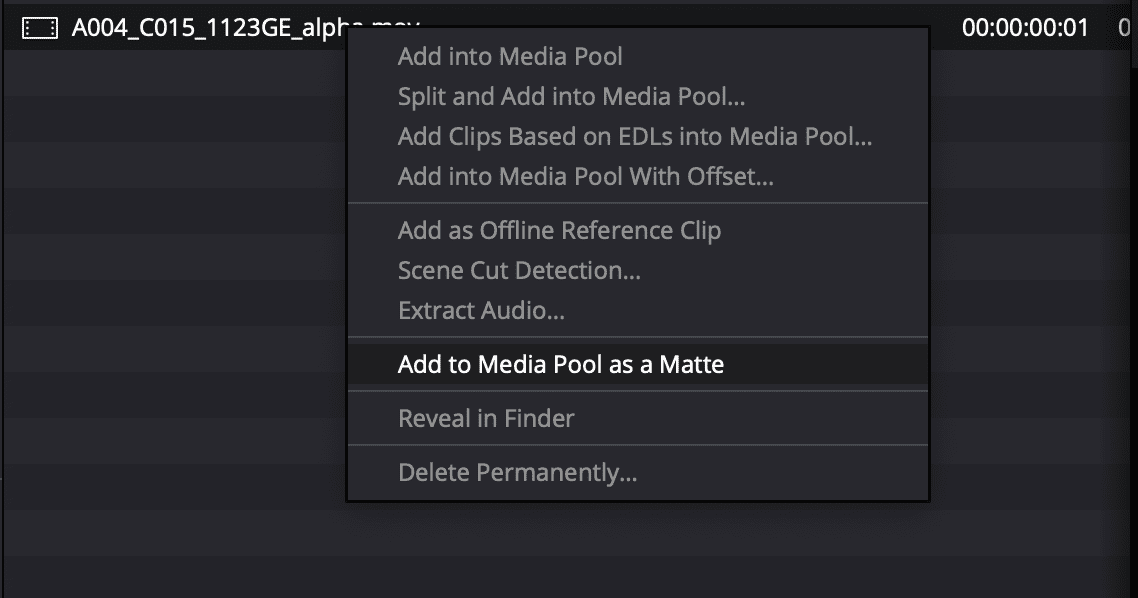This screenshot has width=1138, height=598.
Task: Select the A004_C015_1123GE_alpha file name
Action: point(200,29)
